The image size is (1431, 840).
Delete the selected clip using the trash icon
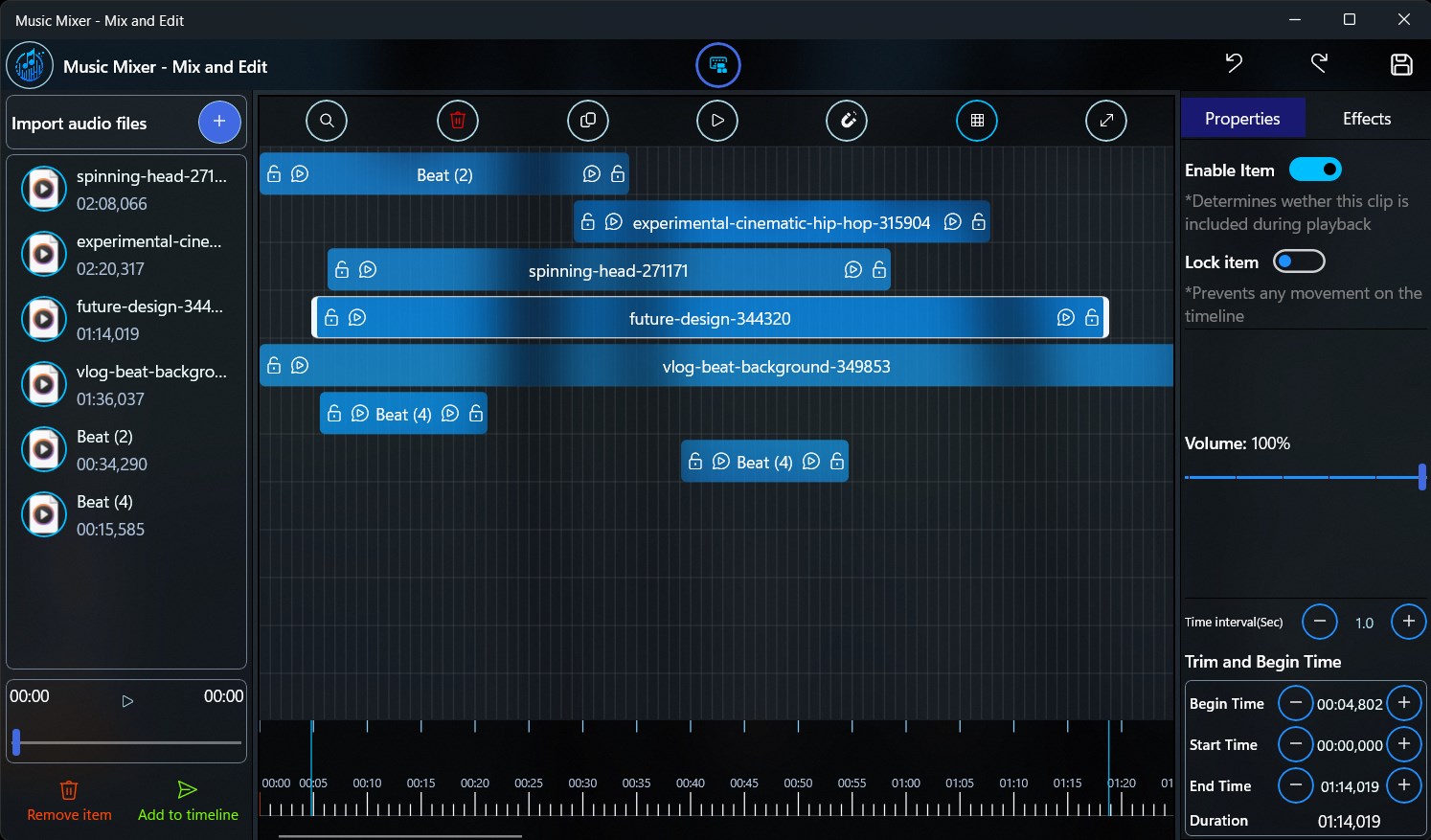coord(457,121)
